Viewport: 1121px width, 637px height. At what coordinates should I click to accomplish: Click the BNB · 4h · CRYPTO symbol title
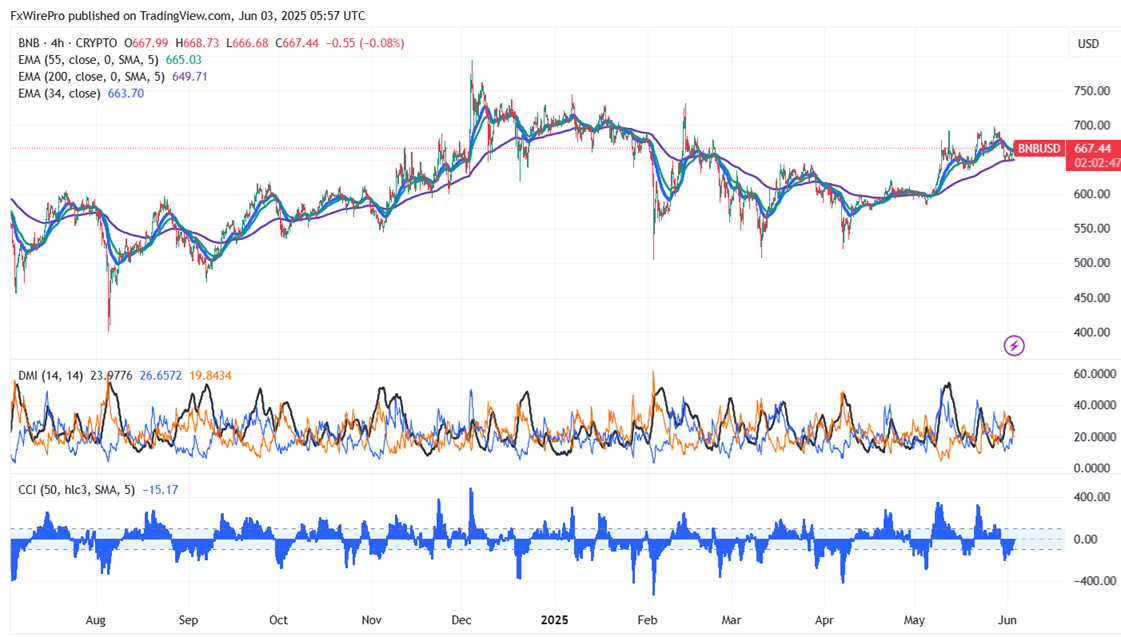(x=68, y=43)
